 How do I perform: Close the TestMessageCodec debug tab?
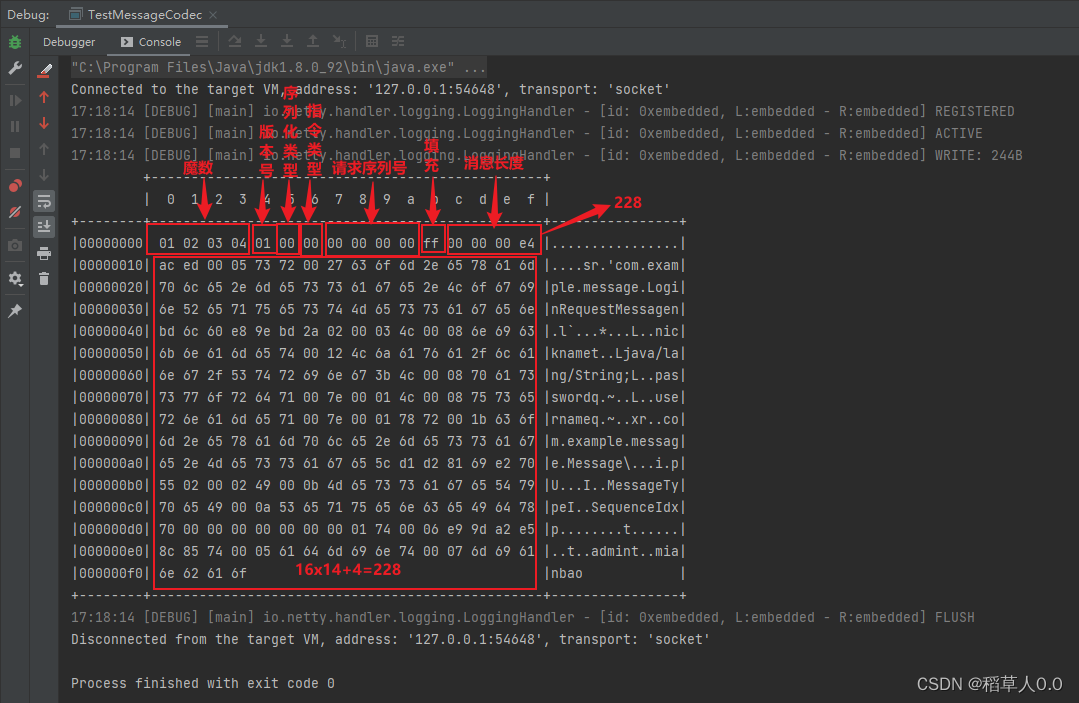tap(213, 14)
